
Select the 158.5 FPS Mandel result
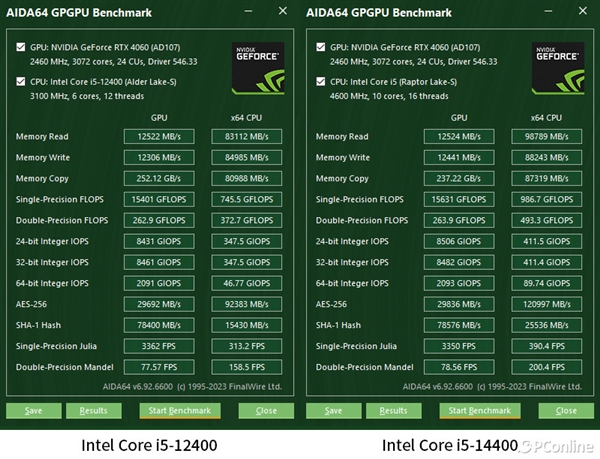[x=247, y=368]
